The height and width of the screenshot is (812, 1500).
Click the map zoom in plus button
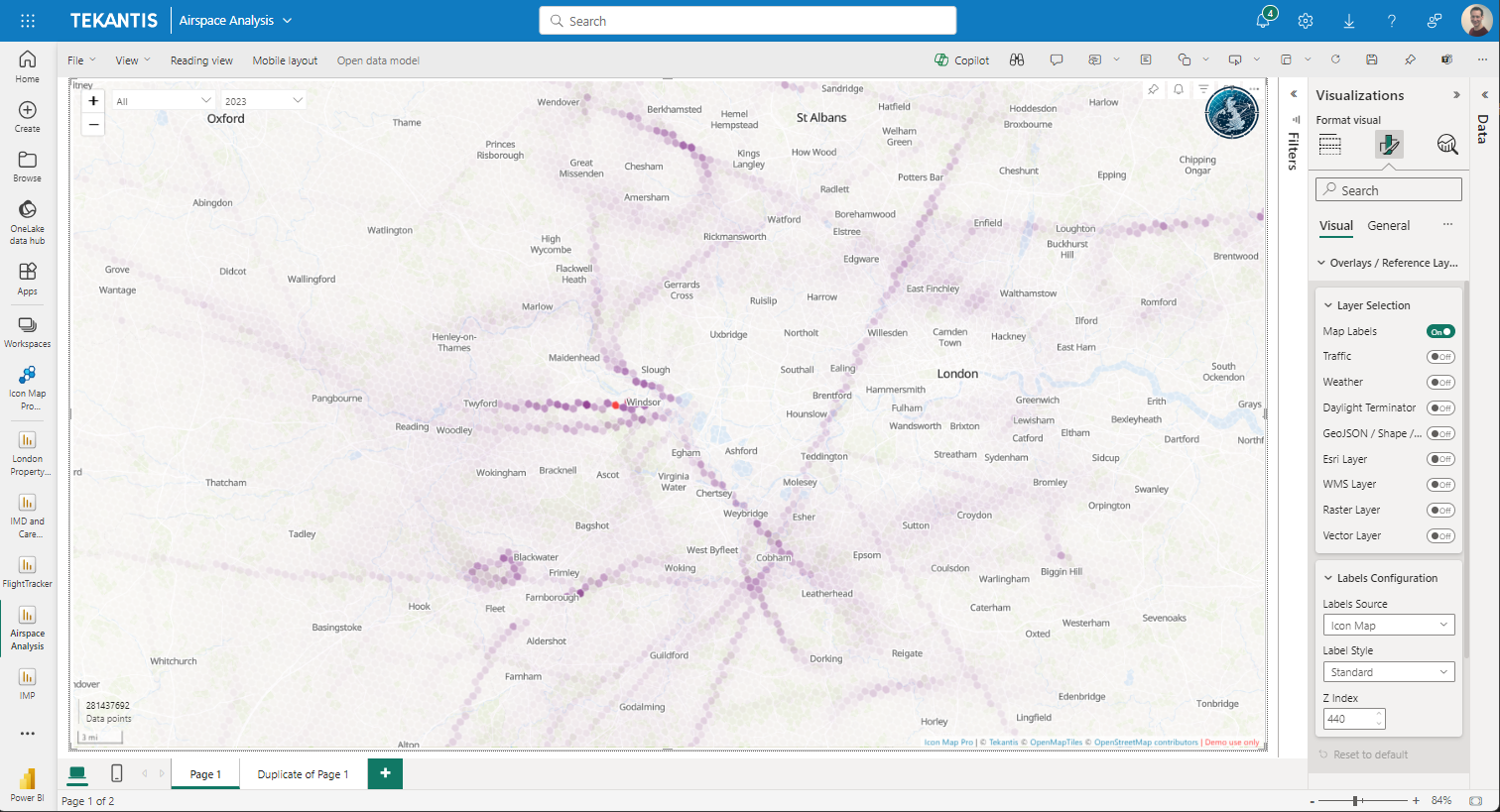coord(93,101)
